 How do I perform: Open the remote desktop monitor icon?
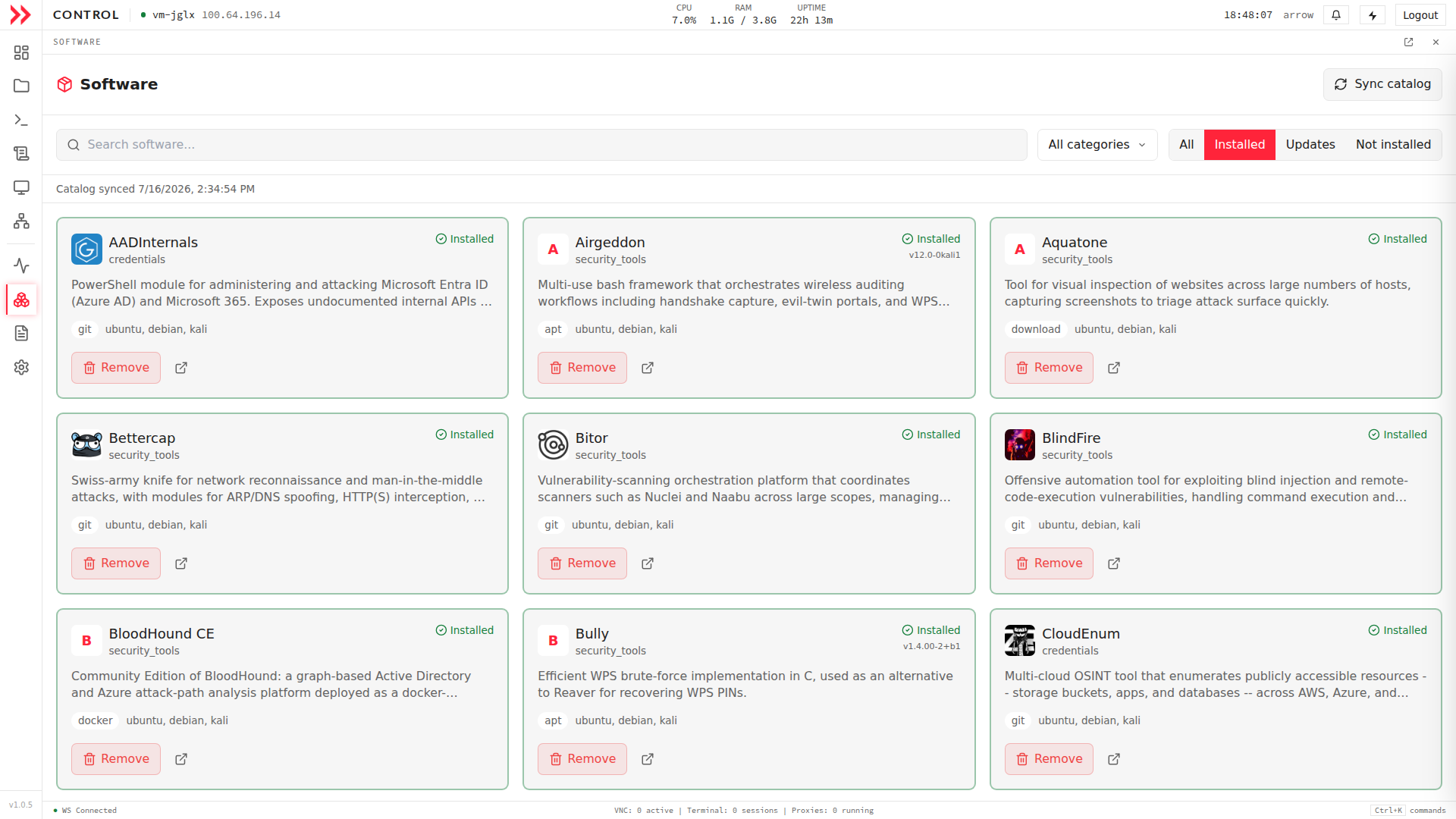point(21,187)
